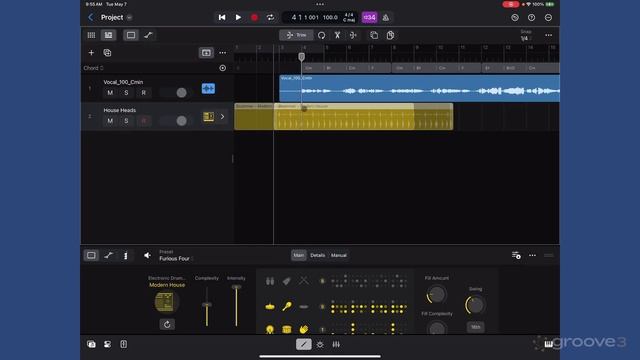The width and height of the screenshot is (640, 360).
Task: Open the Project name dropdown
Action: pyautogui.click(x=129, y=18)
